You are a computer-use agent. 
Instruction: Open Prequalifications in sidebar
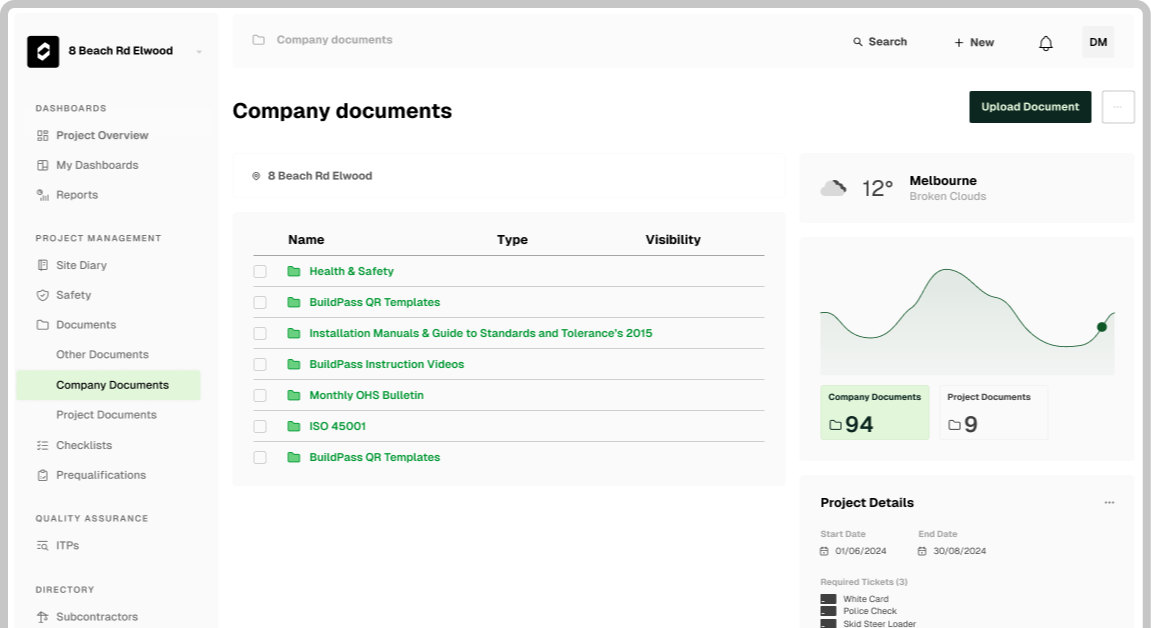coord(101,475)
